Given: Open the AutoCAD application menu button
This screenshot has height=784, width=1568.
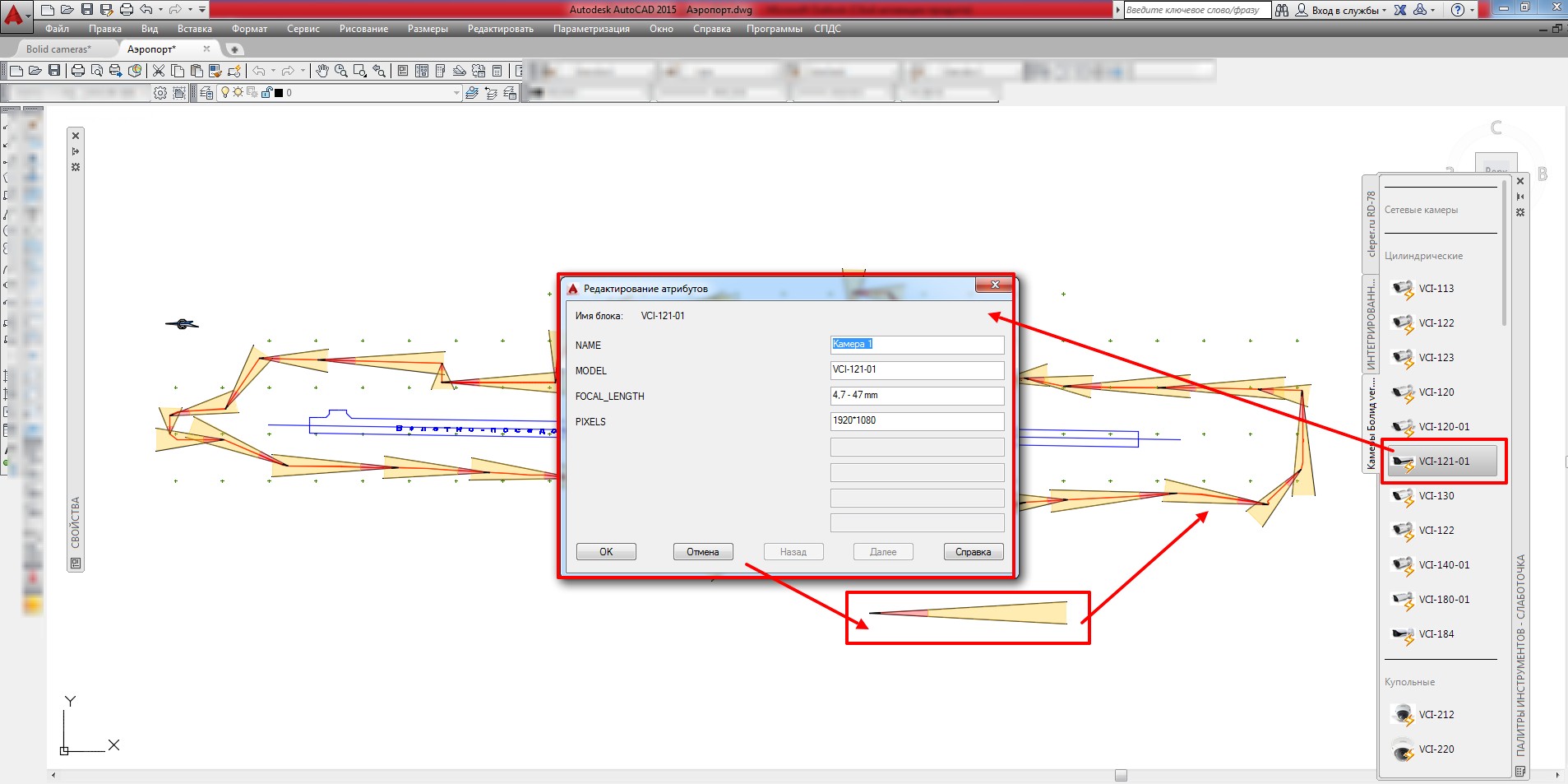Looking at the screenshot, I should (15, 12).
